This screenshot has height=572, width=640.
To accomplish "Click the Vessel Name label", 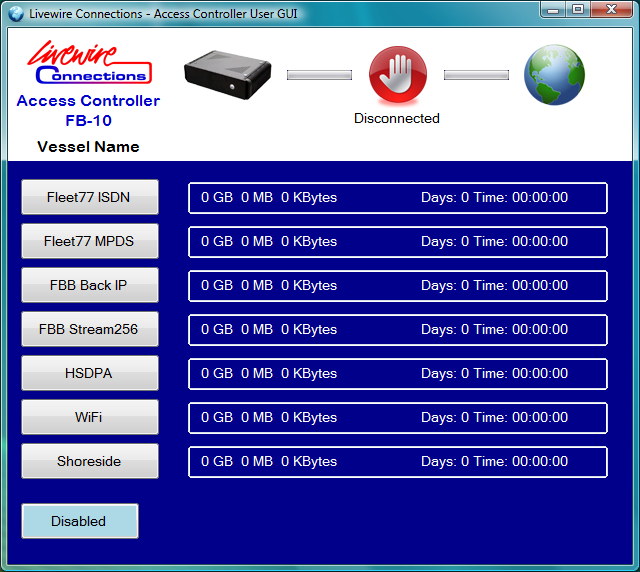I will point(88,147).
